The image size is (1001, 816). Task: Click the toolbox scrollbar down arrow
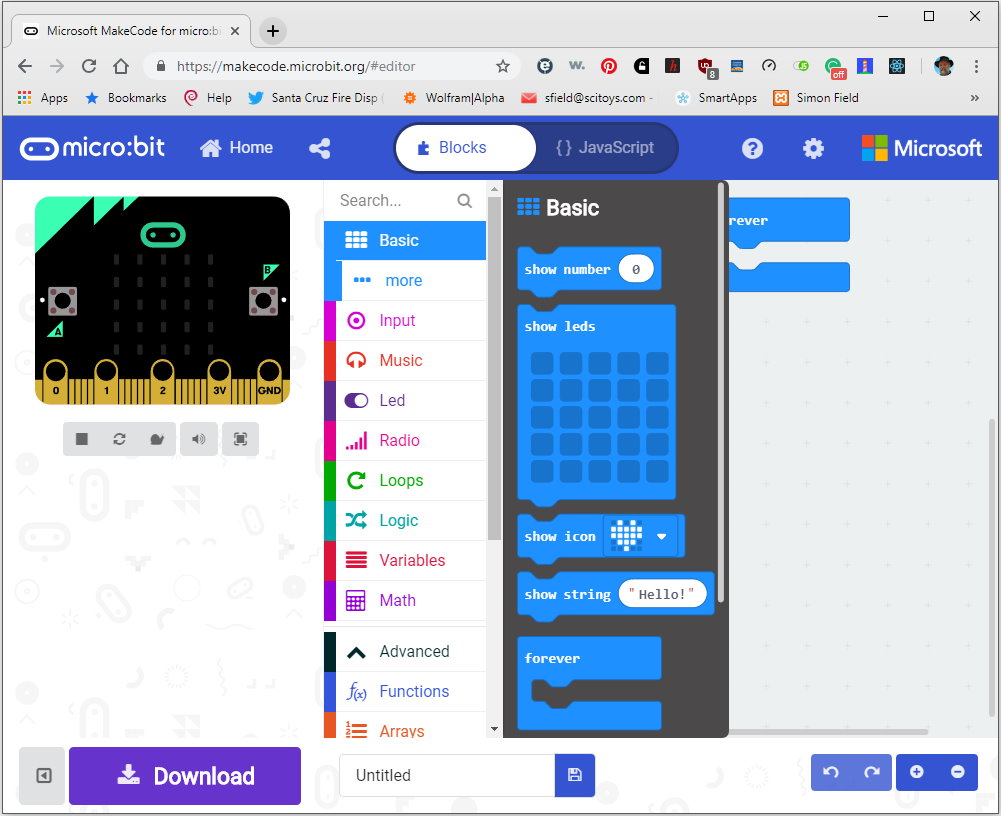[493, 729]
